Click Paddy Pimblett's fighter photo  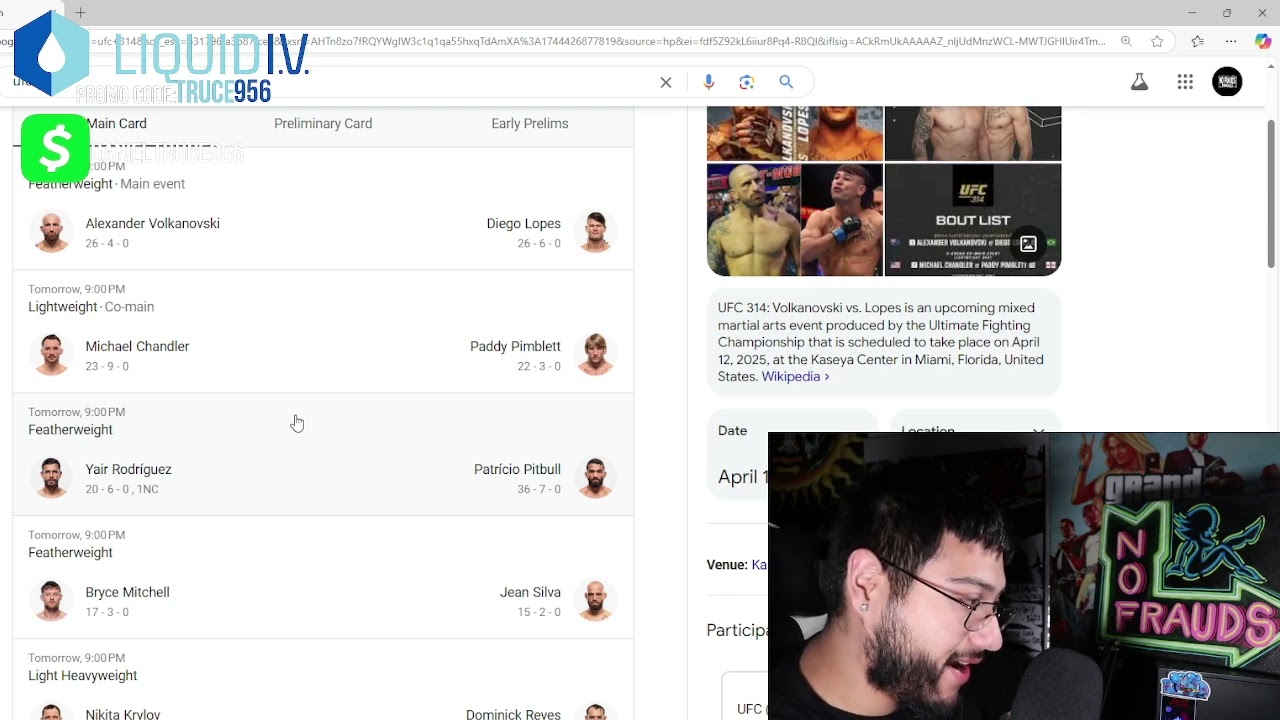[x=595, y=355]
